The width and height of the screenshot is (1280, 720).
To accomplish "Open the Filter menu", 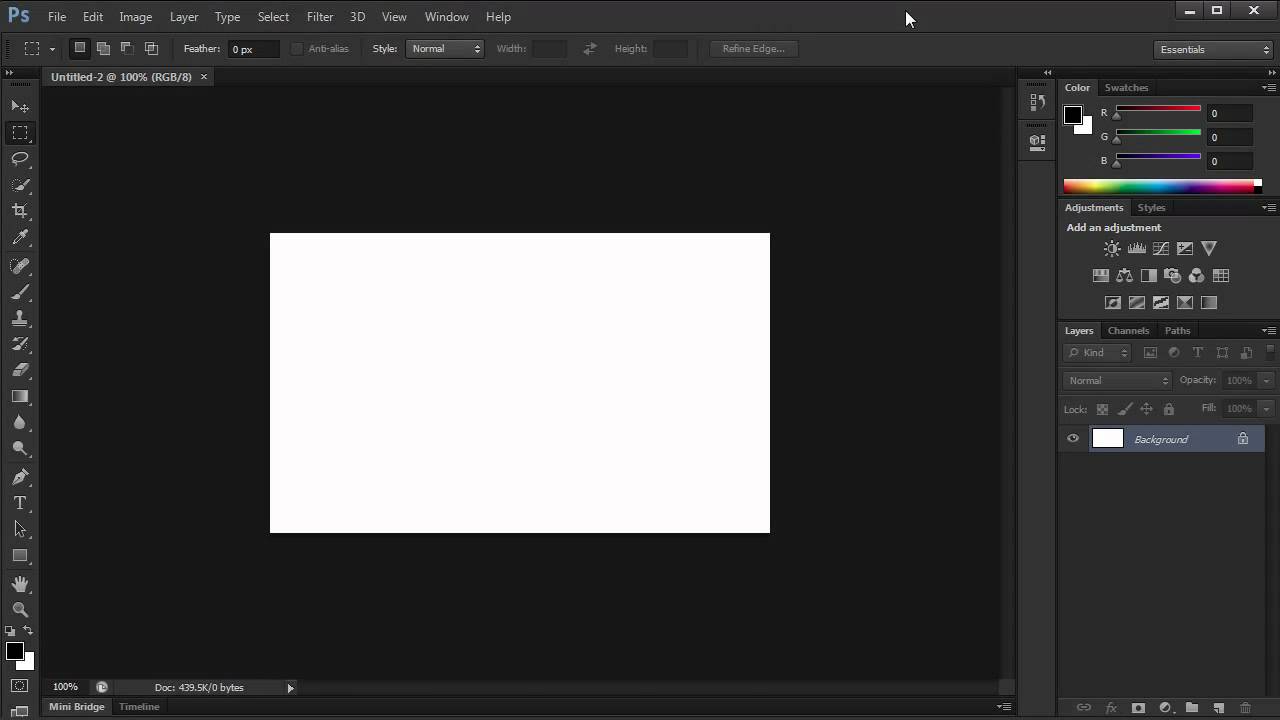I will click(x=320, y=17).
